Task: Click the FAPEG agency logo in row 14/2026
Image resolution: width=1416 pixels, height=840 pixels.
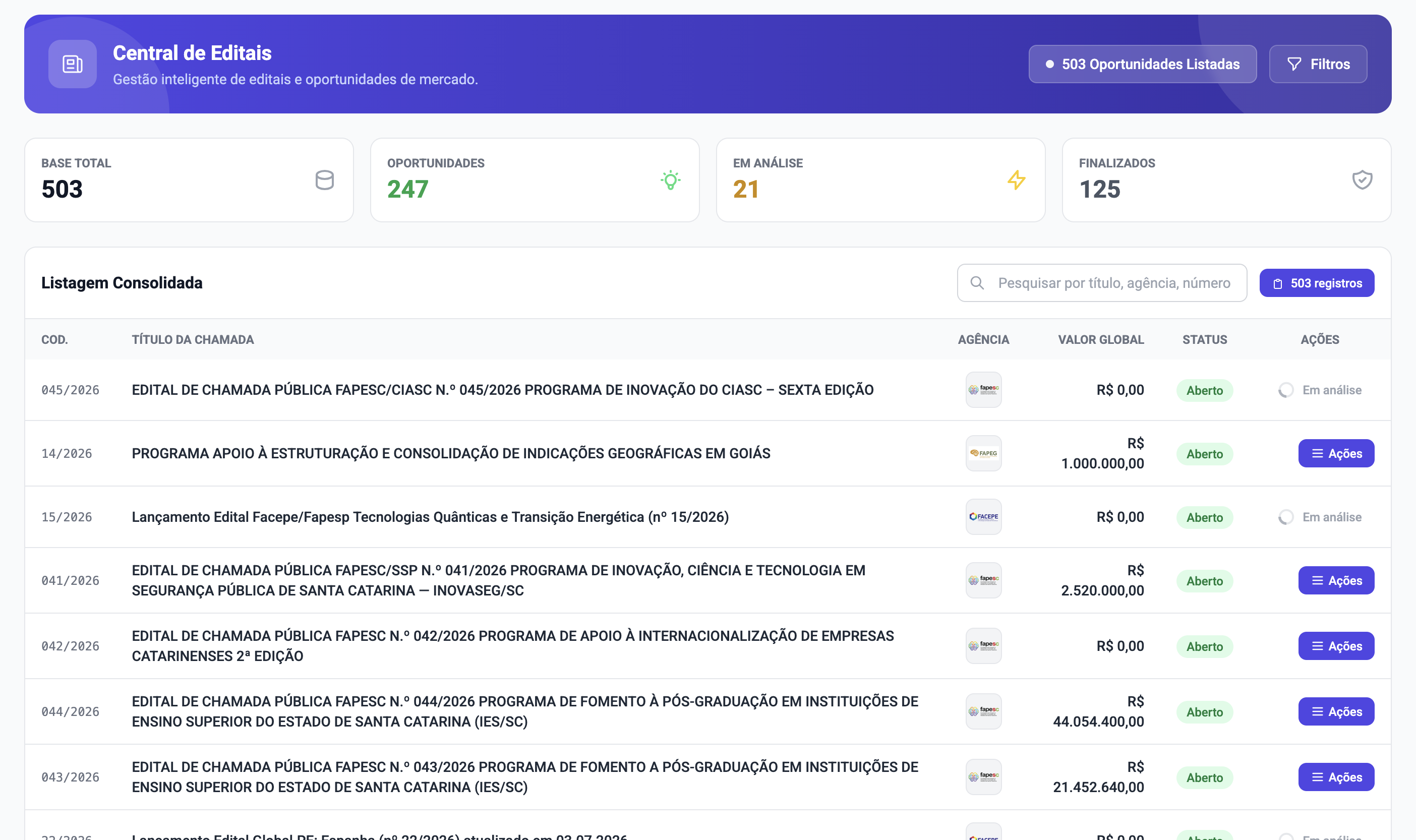Action: point(984,453)
